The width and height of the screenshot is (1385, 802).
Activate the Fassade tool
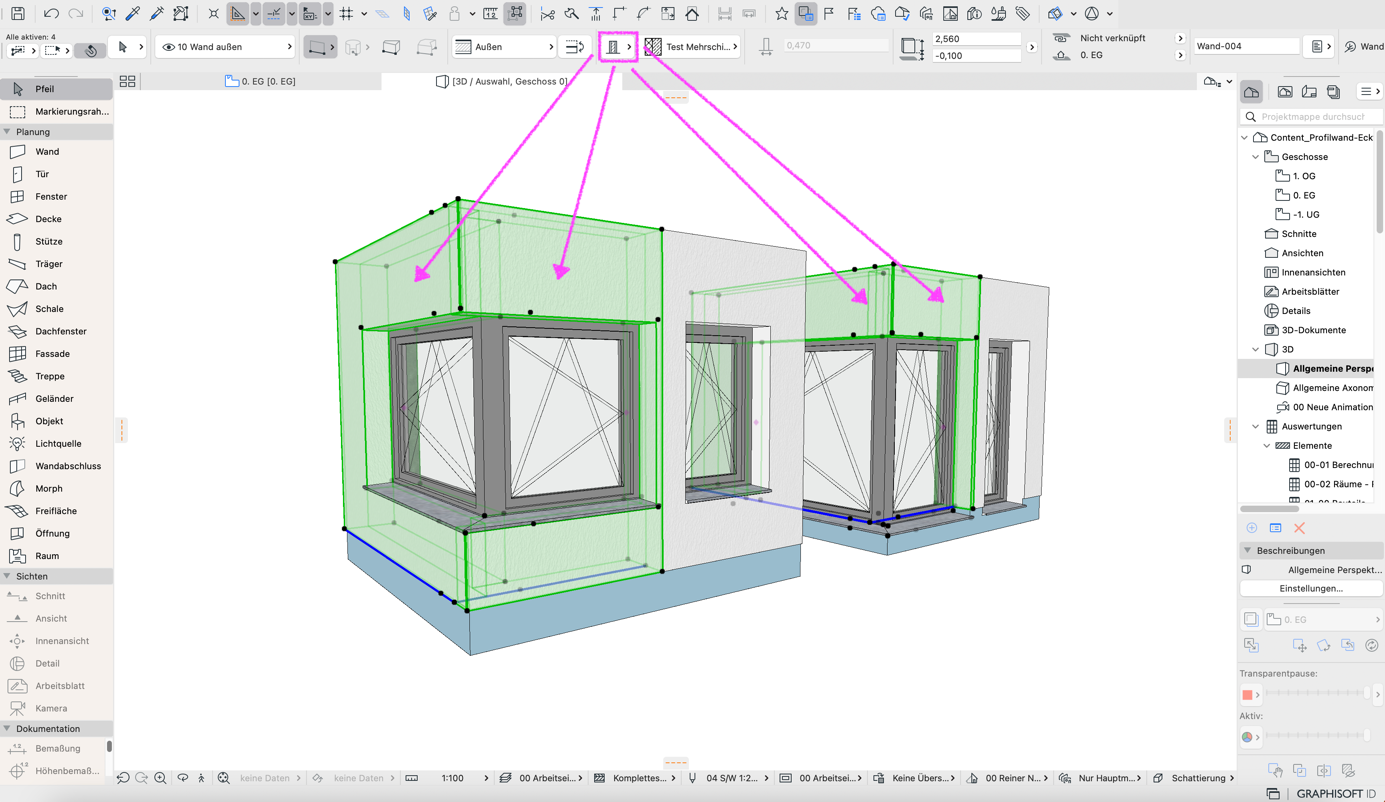pyautogui.click(x=56, y=354)
